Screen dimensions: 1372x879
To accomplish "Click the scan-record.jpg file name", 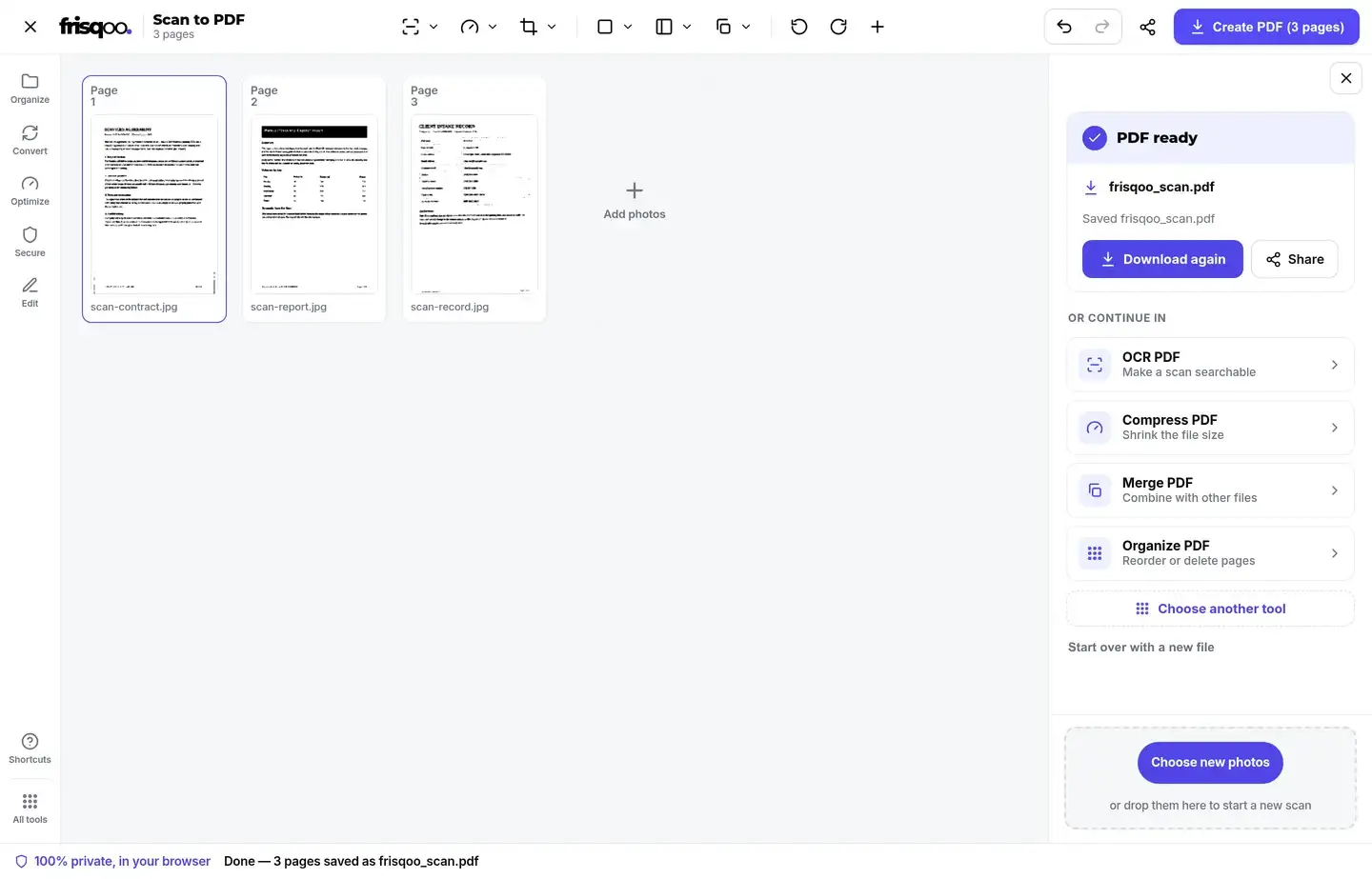I will [x=450, y=307].
